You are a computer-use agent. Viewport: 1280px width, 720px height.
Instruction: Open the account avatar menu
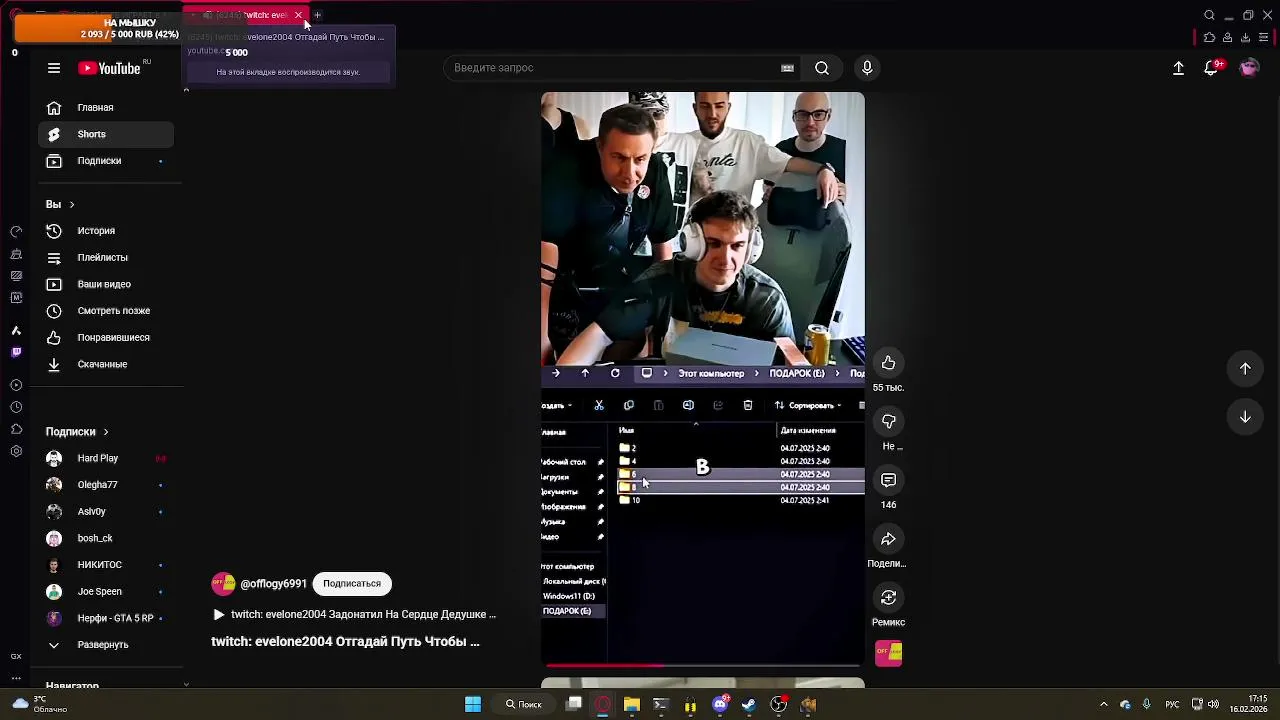pyautogui.click(x=1249, y=68)
